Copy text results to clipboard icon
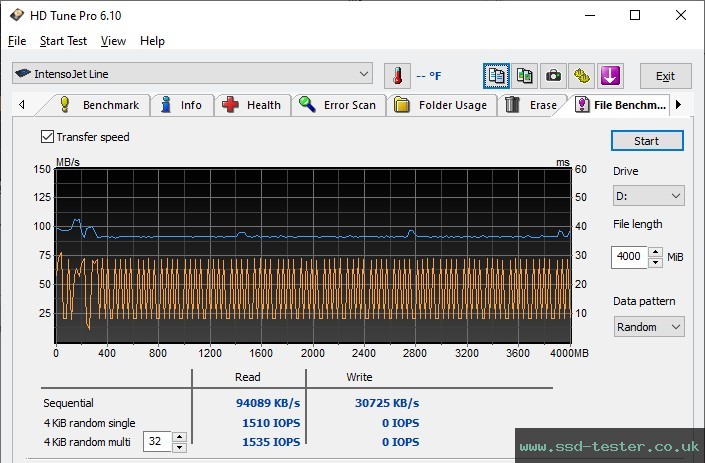The image size is (705, 463). coord(496,76)
